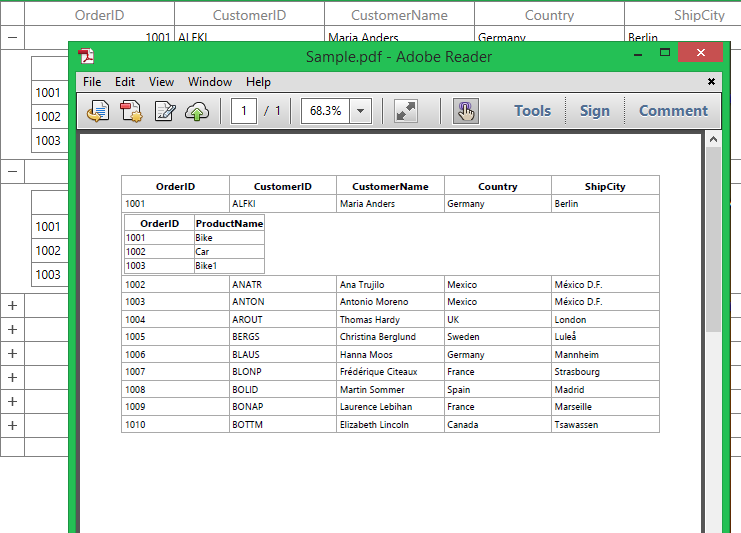Expand the topmost plus row in background grid
The width and height of the screenshot is (741, 533).
[x=12, y=305]
